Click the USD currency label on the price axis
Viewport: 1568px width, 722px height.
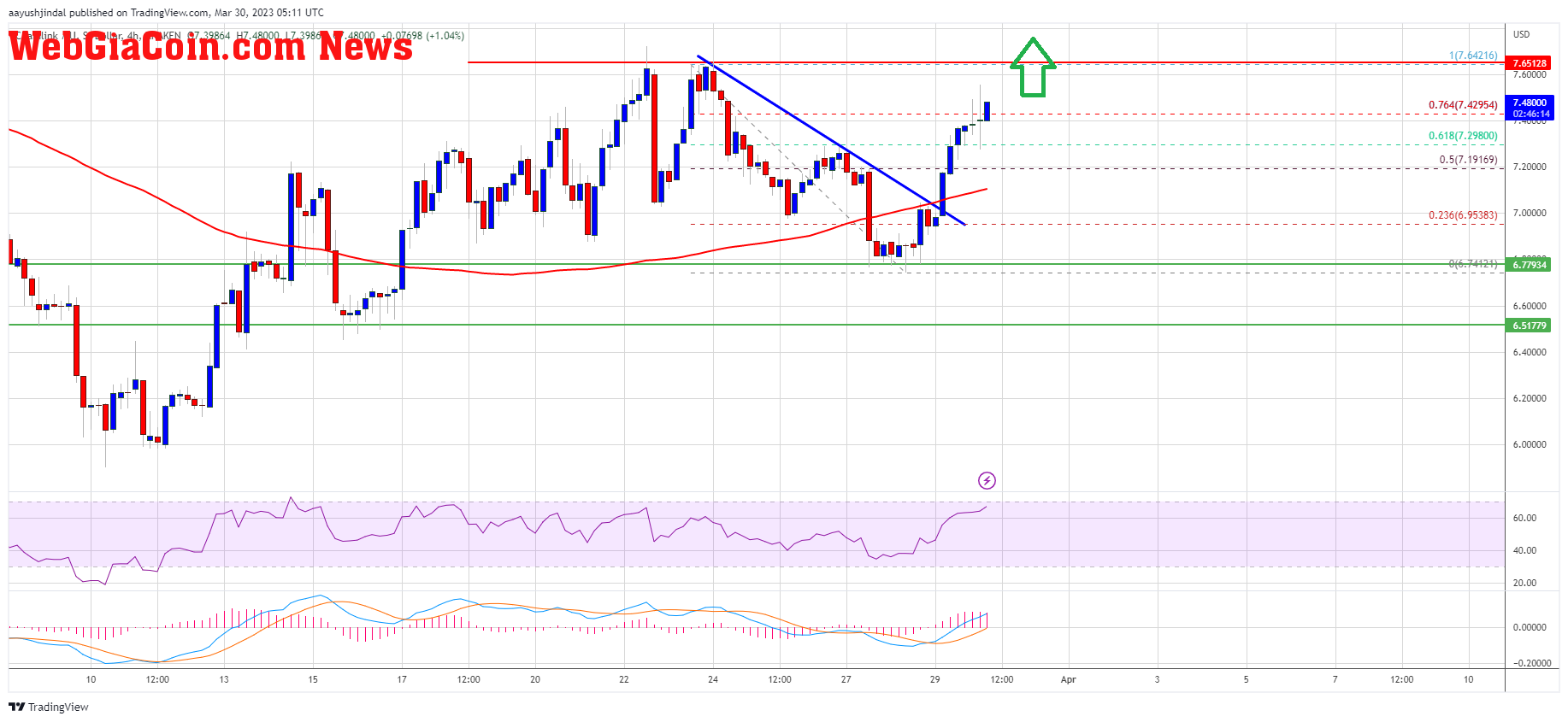click(x=1521, y=34)
